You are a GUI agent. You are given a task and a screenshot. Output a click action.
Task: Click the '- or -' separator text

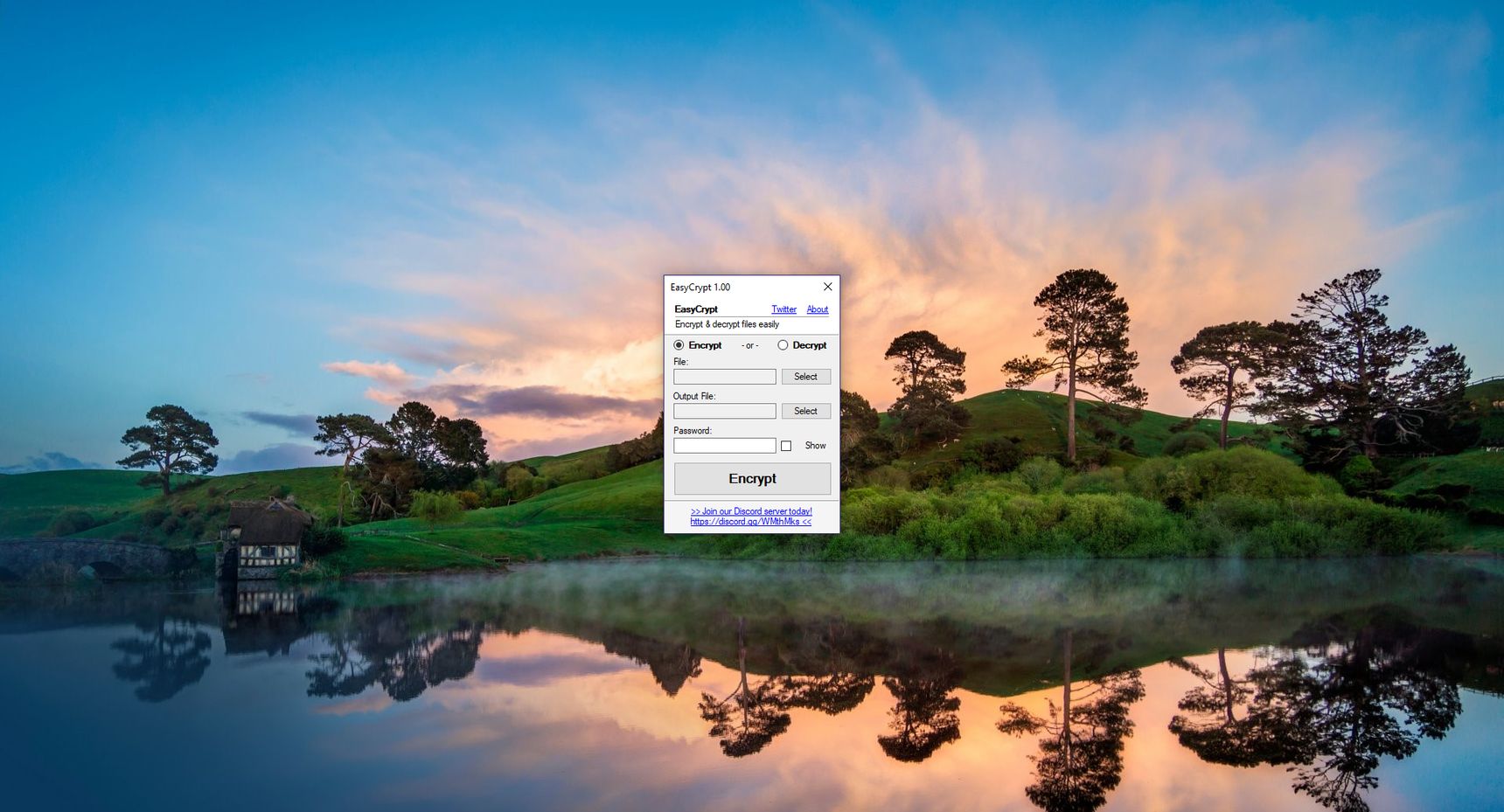coord(749,346)
